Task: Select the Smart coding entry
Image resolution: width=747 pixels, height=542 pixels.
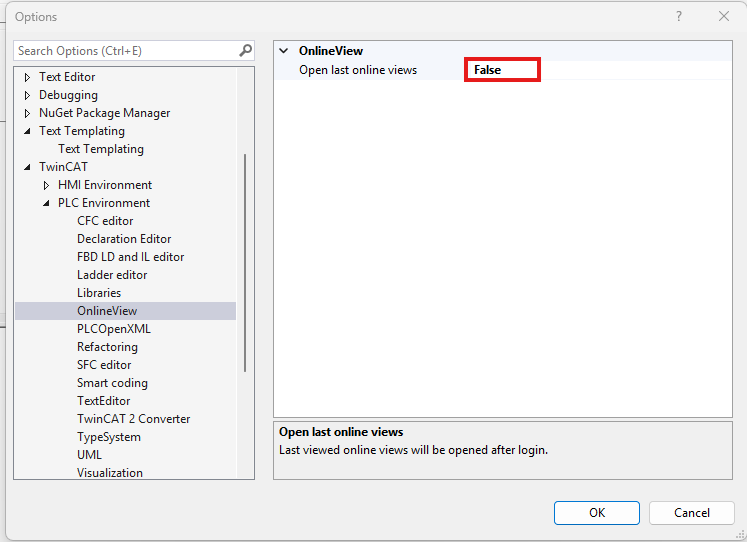Action: [112, 383]
